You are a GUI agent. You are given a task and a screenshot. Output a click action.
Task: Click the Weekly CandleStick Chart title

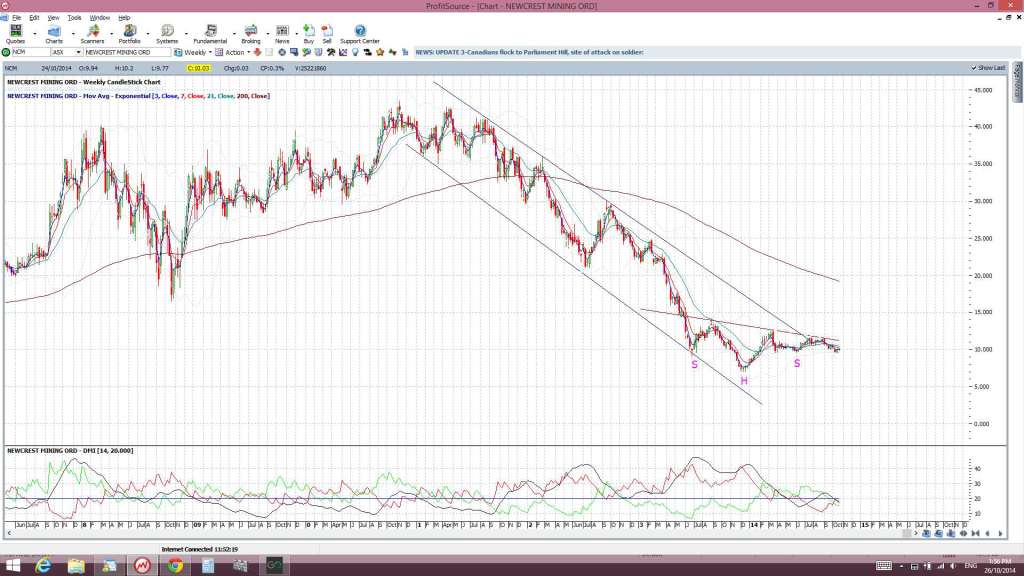click(84, 82)
